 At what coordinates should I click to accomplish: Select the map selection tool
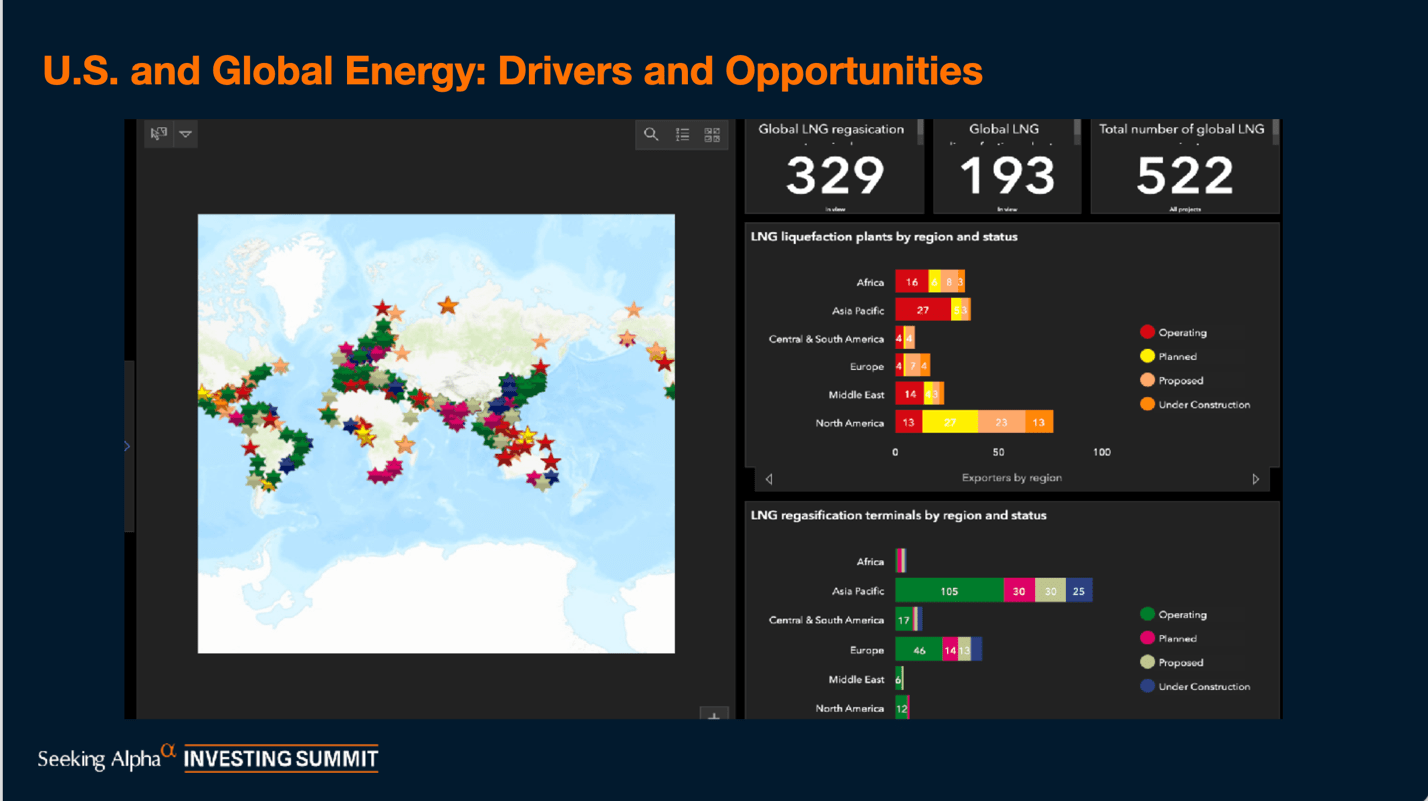pyautogui.click(x=158, y=133)
